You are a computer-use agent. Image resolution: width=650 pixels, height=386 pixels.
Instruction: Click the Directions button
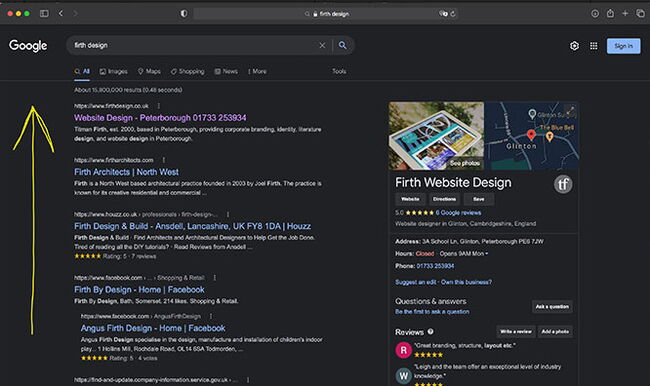[444, 199]
